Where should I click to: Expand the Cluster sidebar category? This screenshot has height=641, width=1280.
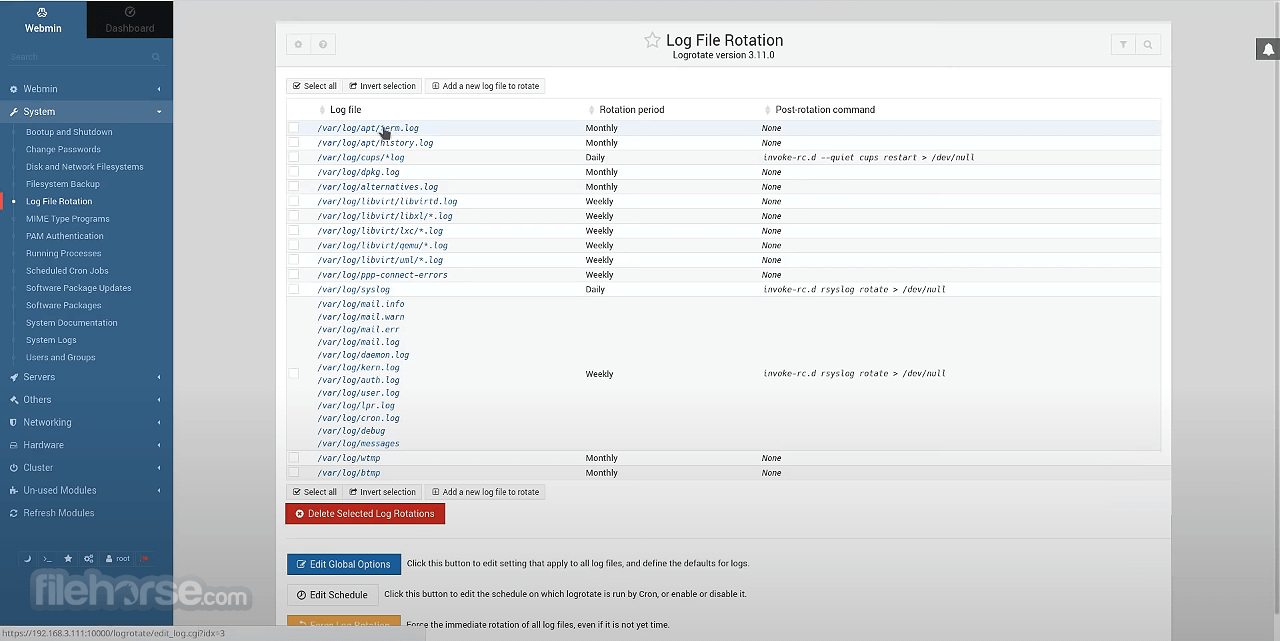(86, 468)
